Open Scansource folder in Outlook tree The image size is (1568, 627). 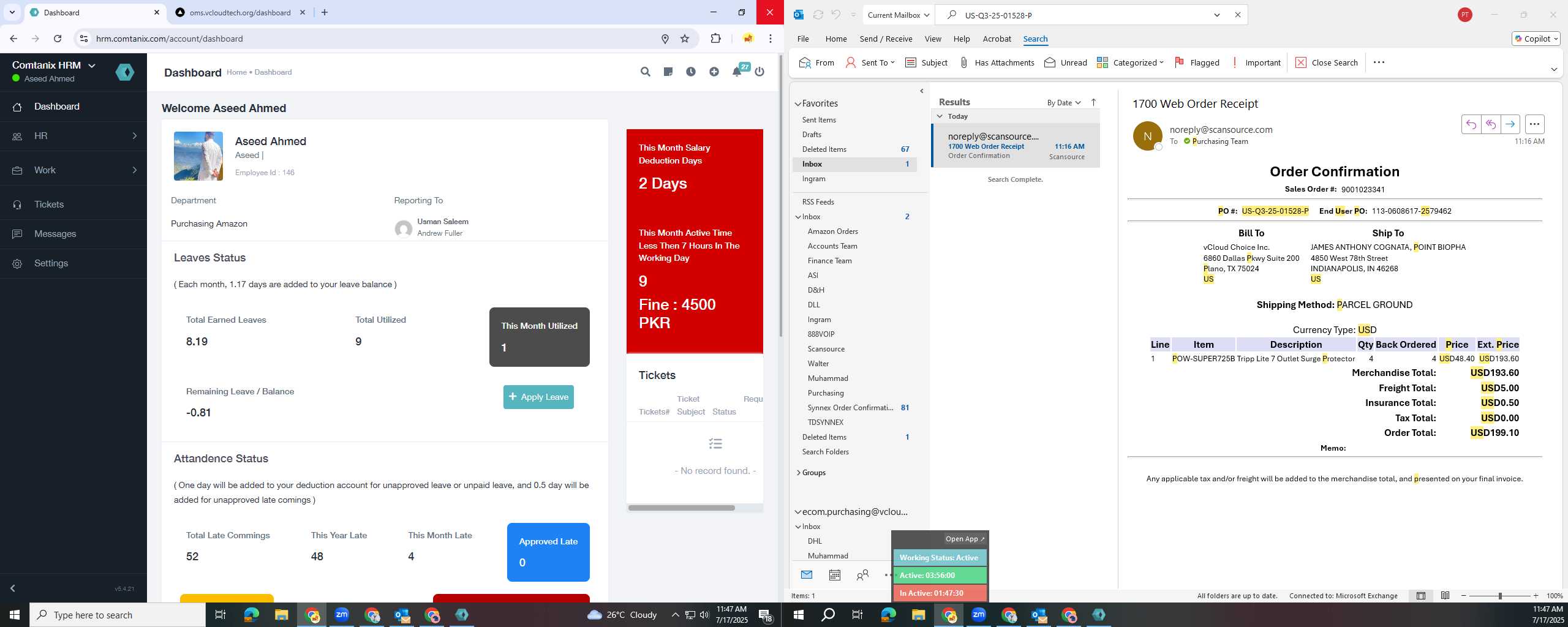(x=826, y=349)
